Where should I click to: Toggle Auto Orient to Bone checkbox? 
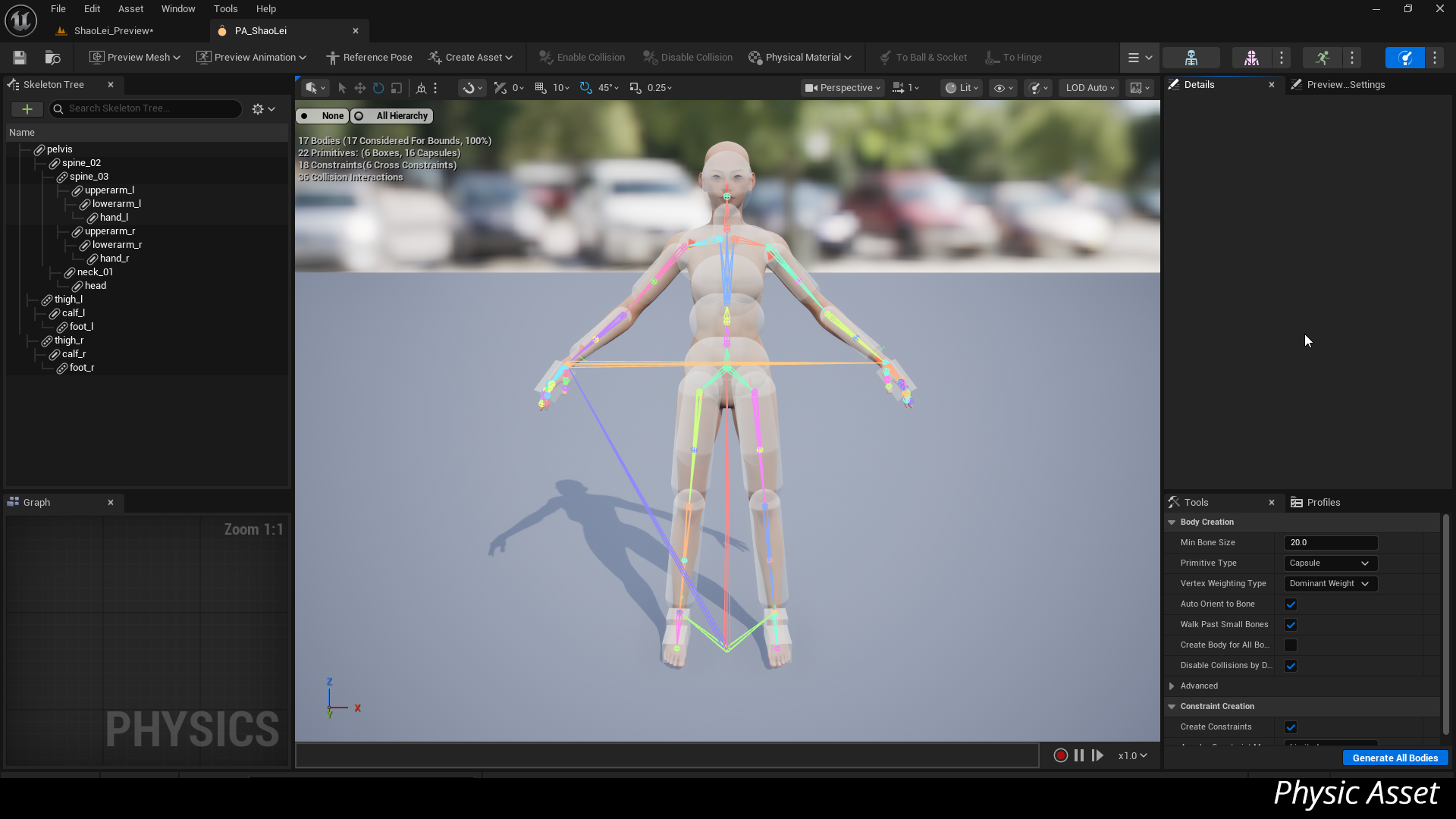tap(1291, 604)
